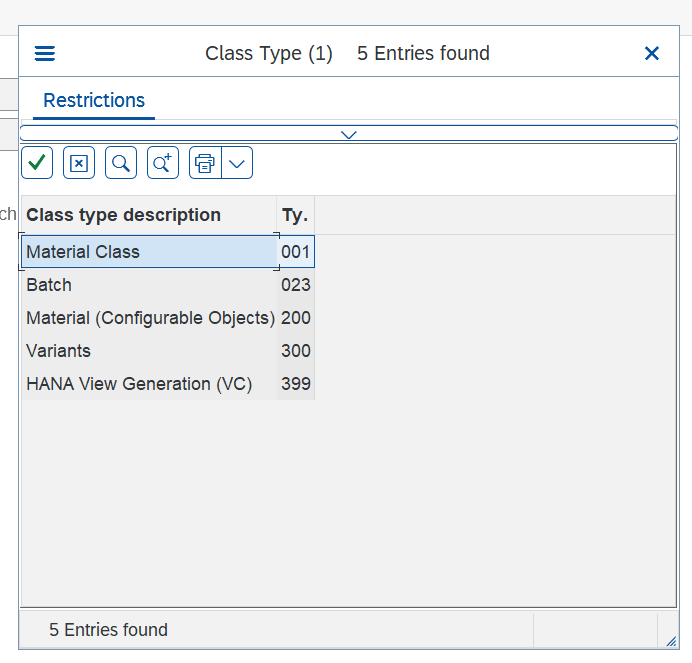This screenshot has height=663, width=692.
Task: Click the type code 023 cell
Action: pos(296,285)
